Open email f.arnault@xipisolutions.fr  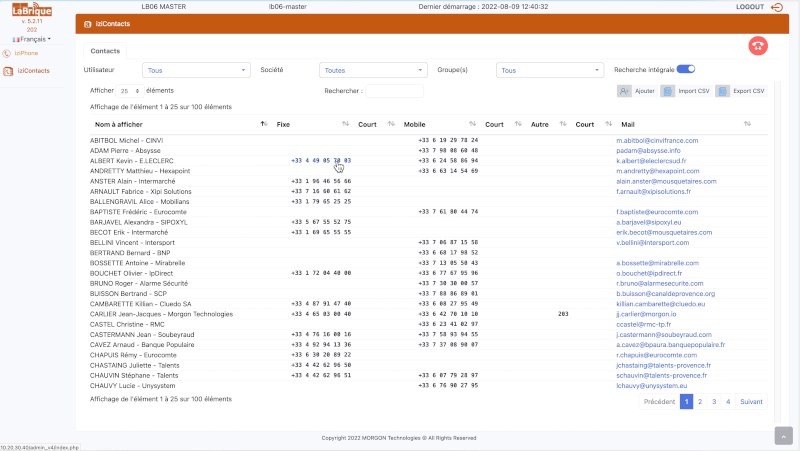(654, 191)
